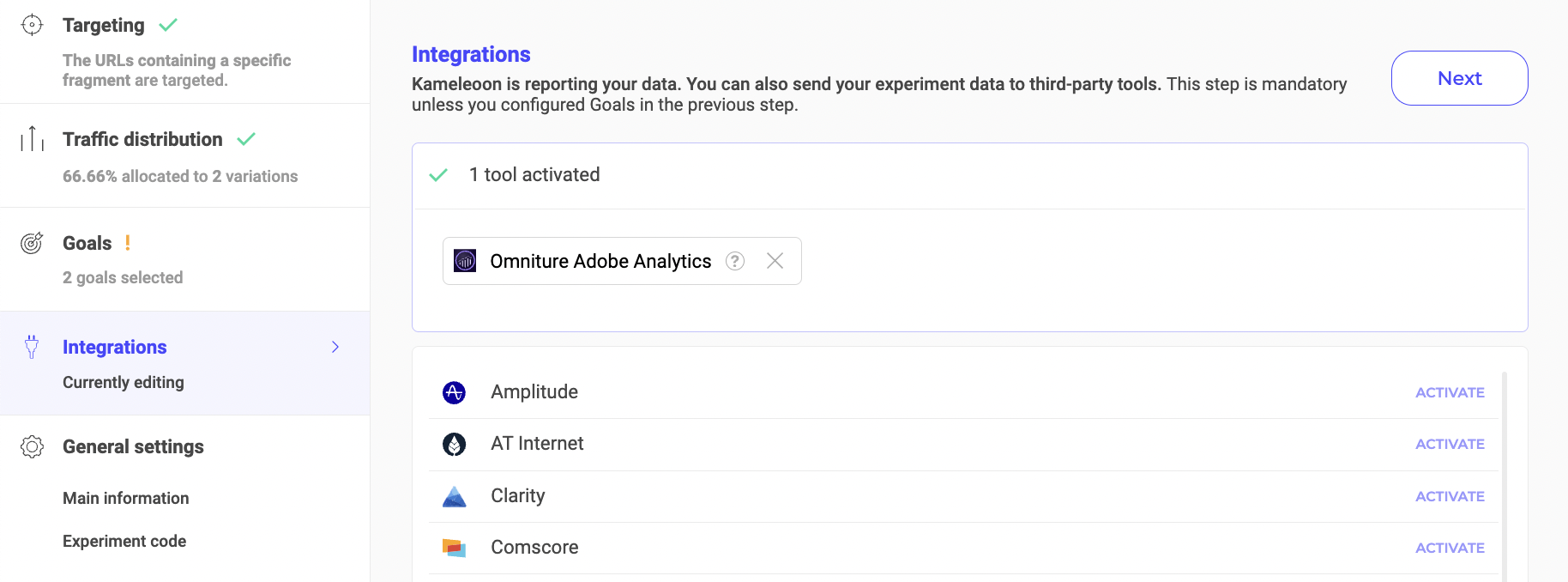Click the Next button
Viewport: 1568px width, 582px height.
[1459, 78]
